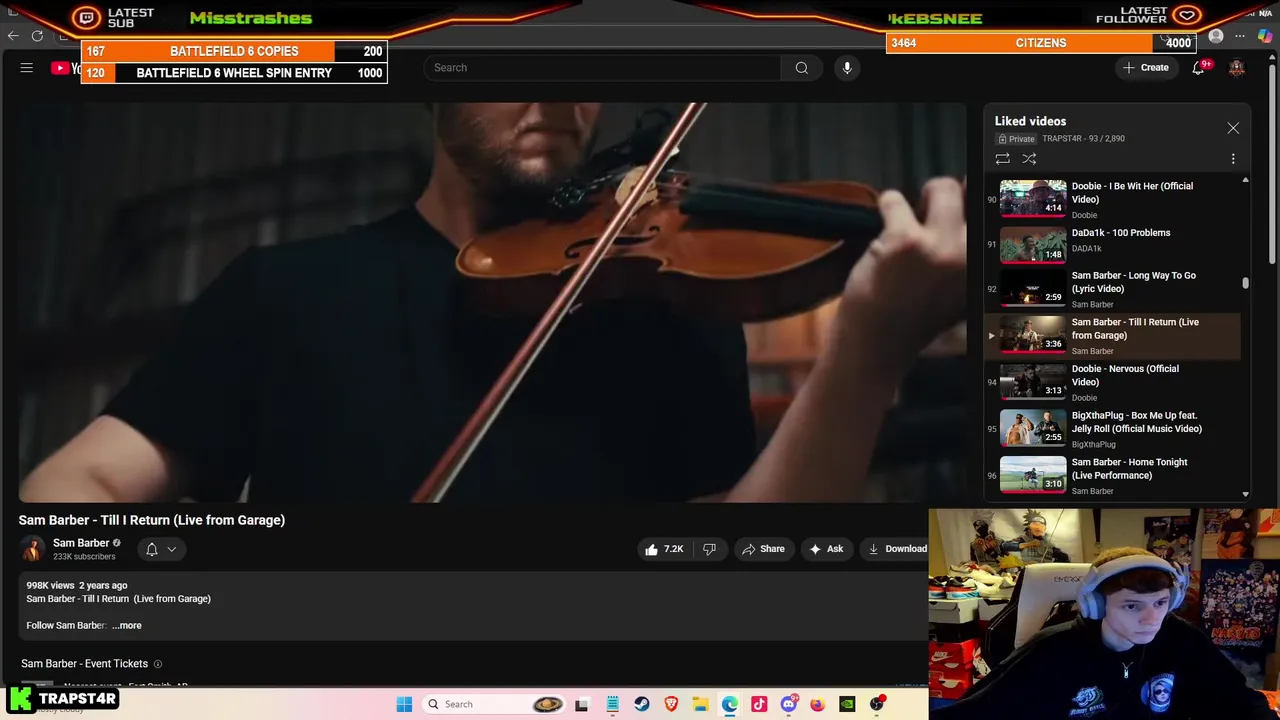Open the Create dropdown button

pos(1146,68)
